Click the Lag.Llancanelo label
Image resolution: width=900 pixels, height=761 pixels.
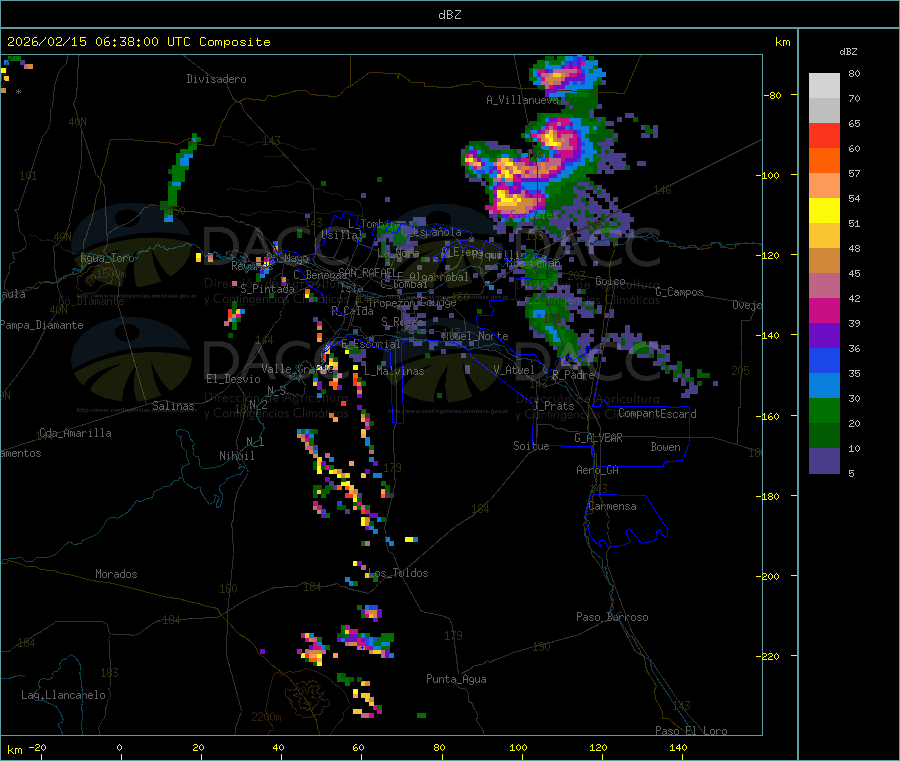[x=63, y=695]
